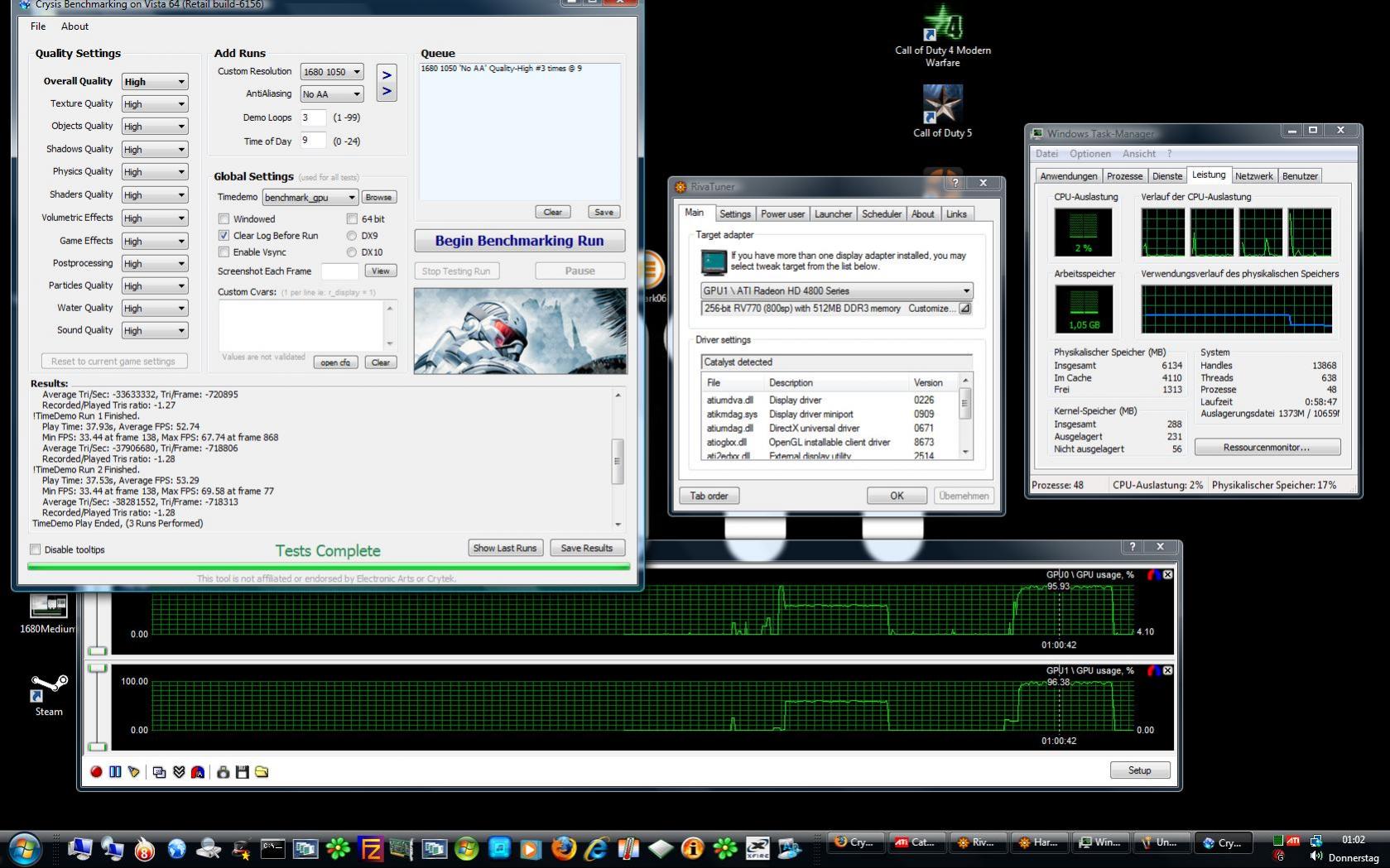Click the double chevron icon in monitor toolbar
1390x868 pixels.
point(179,772)
